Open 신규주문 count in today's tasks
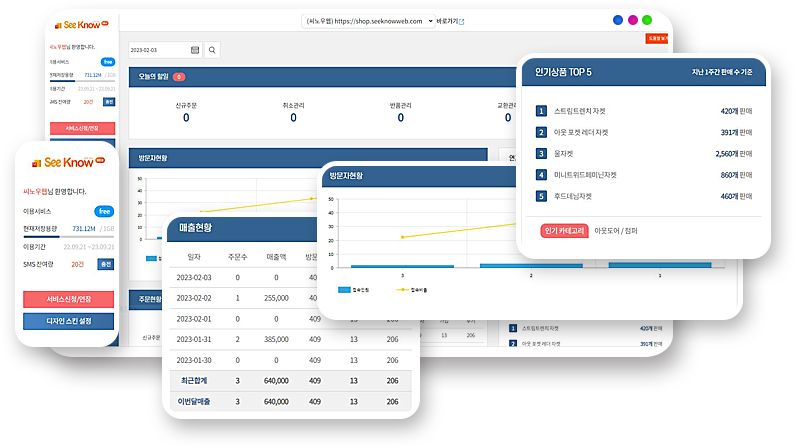 [186, 118]
